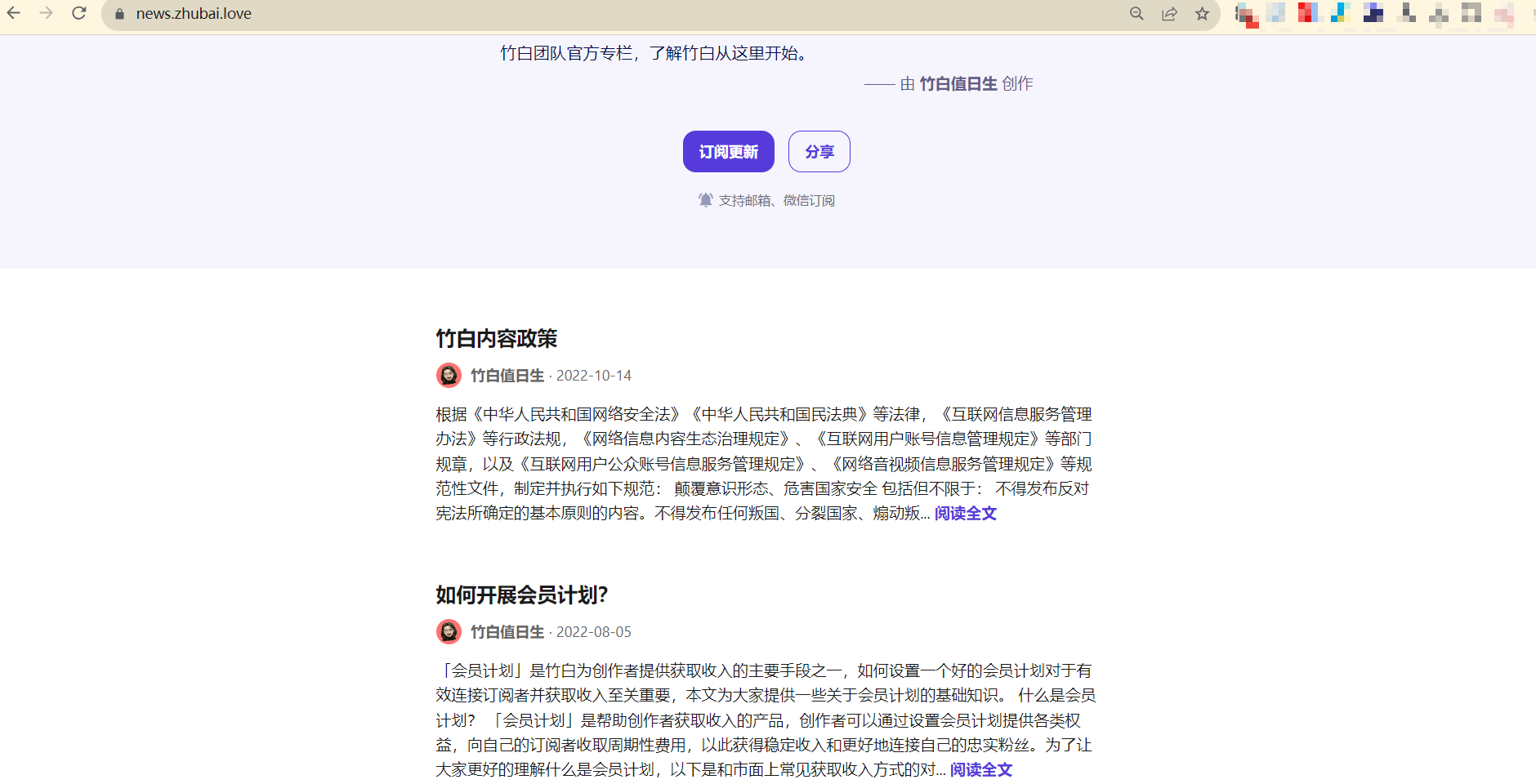
Task: Open author avatar under 竹白内容政策
Action: [x=449, y=375]
